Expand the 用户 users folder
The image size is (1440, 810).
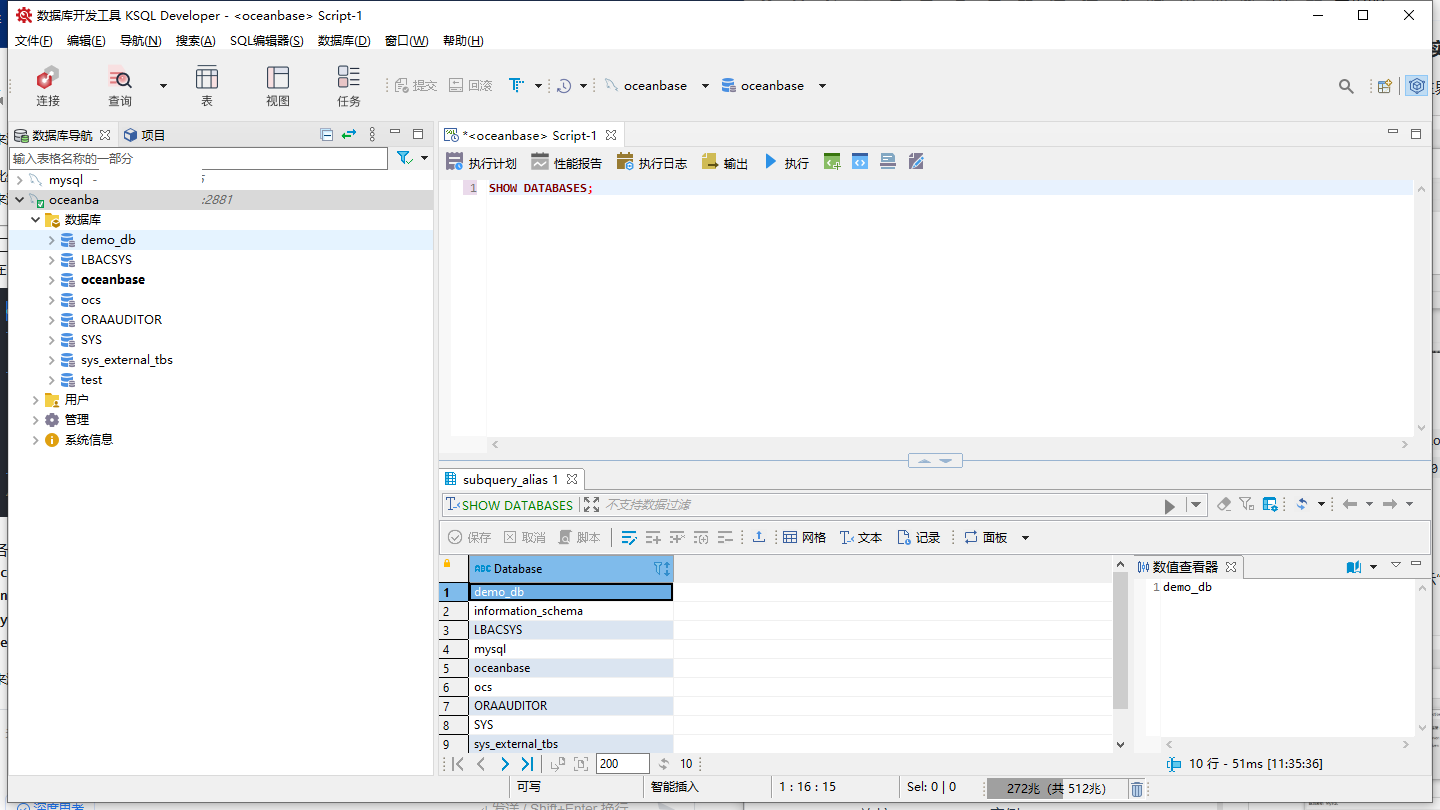click(x=36, y=400)
